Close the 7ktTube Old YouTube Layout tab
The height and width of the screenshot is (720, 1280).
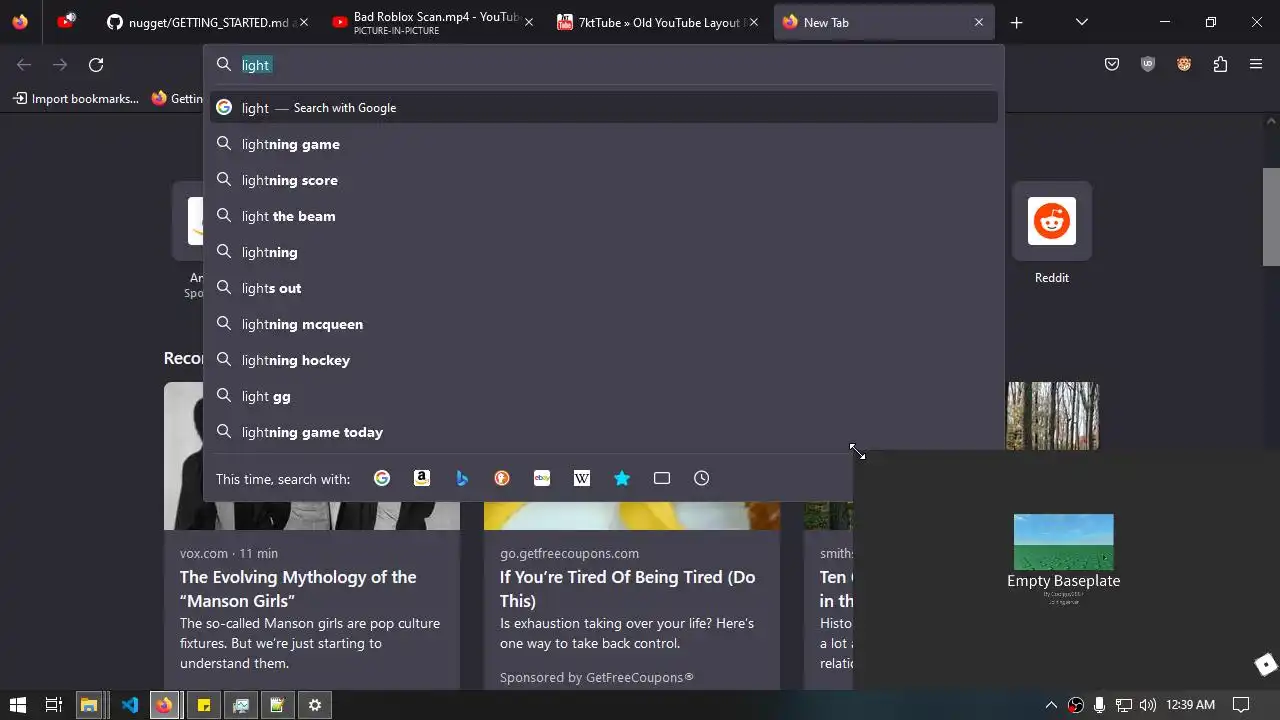(754, 22)
